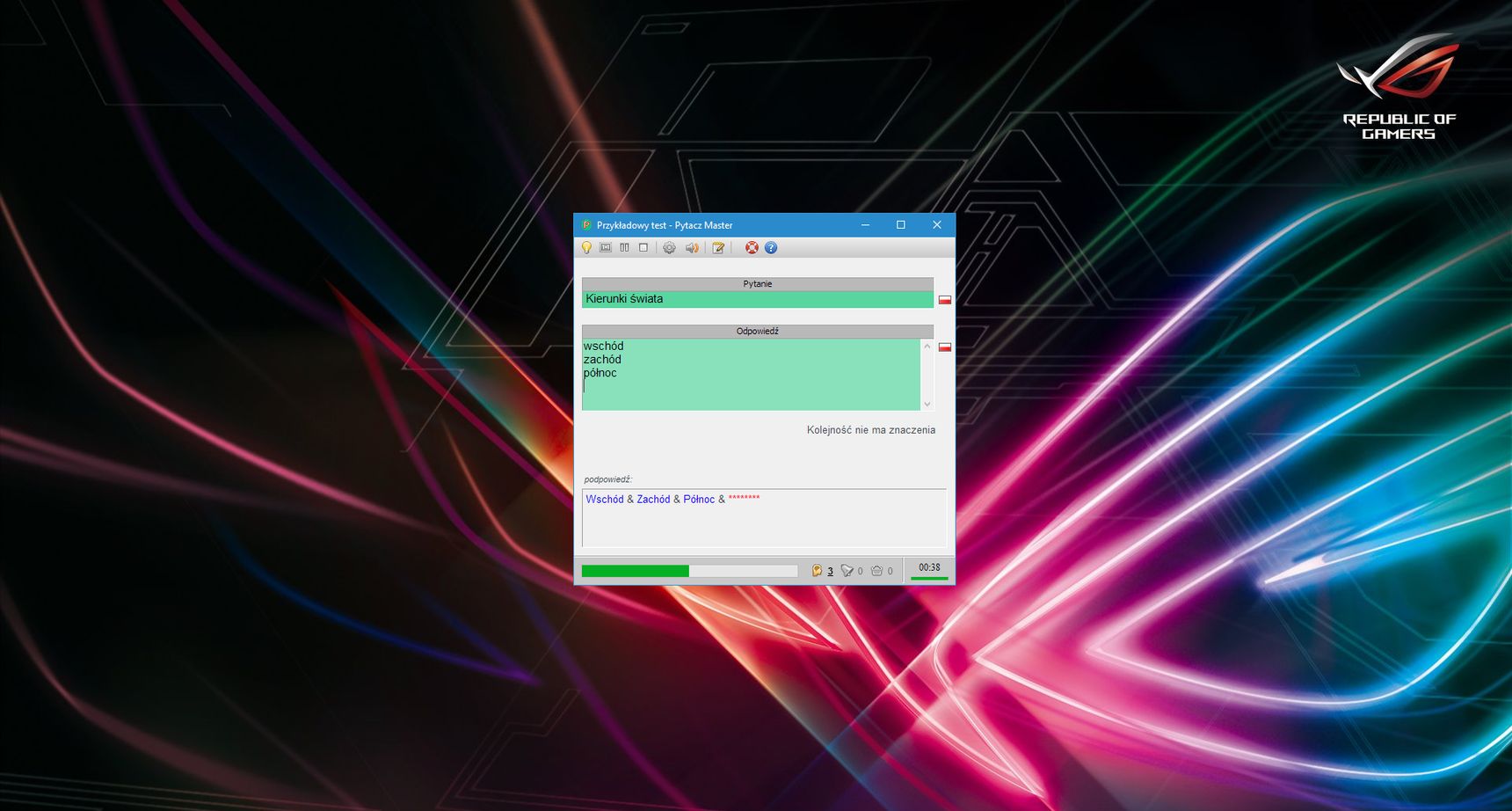Click the Odpowiedź header bar
Viewport: 1512px width, 811px height.
758,332
